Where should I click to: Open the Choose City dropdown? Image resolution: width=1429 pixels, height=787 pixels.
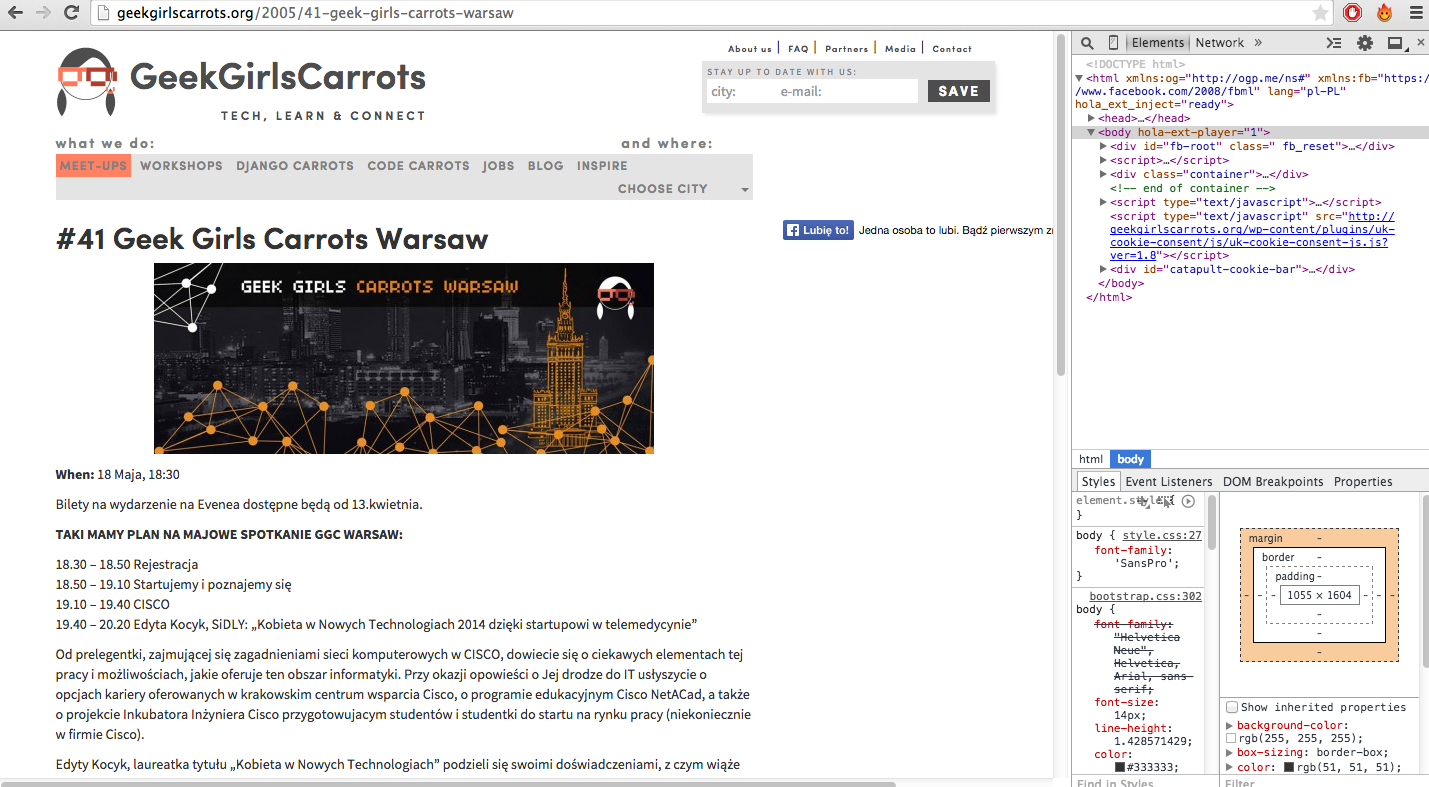[683, 188]
